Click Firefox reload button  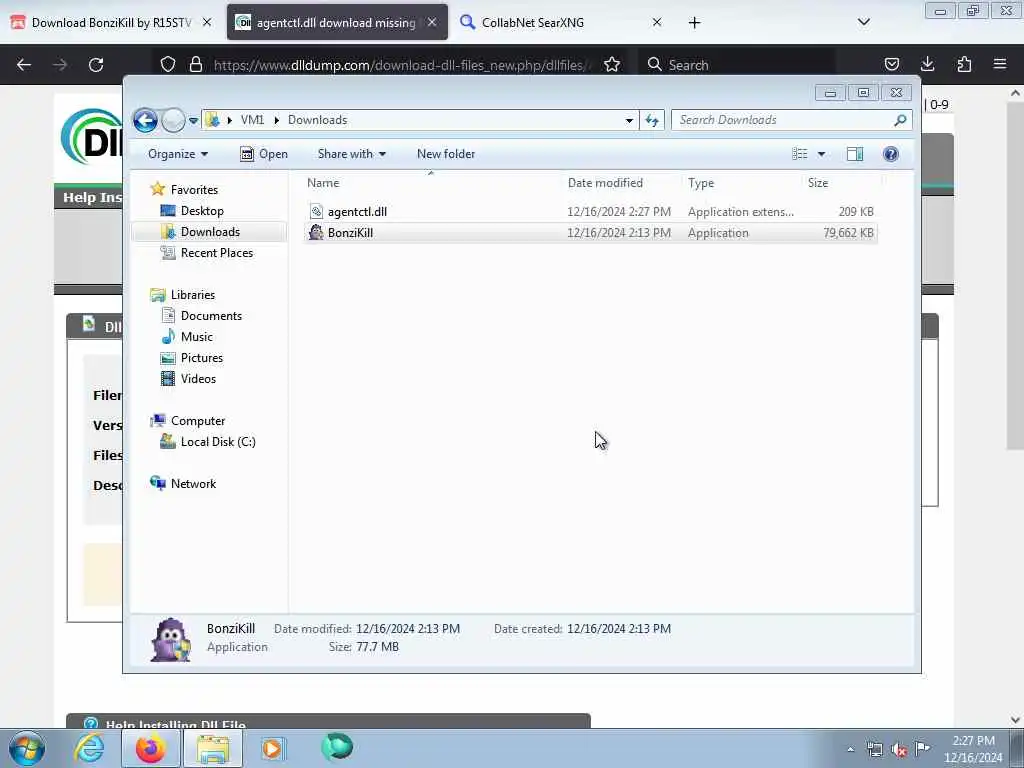point(96,65)
